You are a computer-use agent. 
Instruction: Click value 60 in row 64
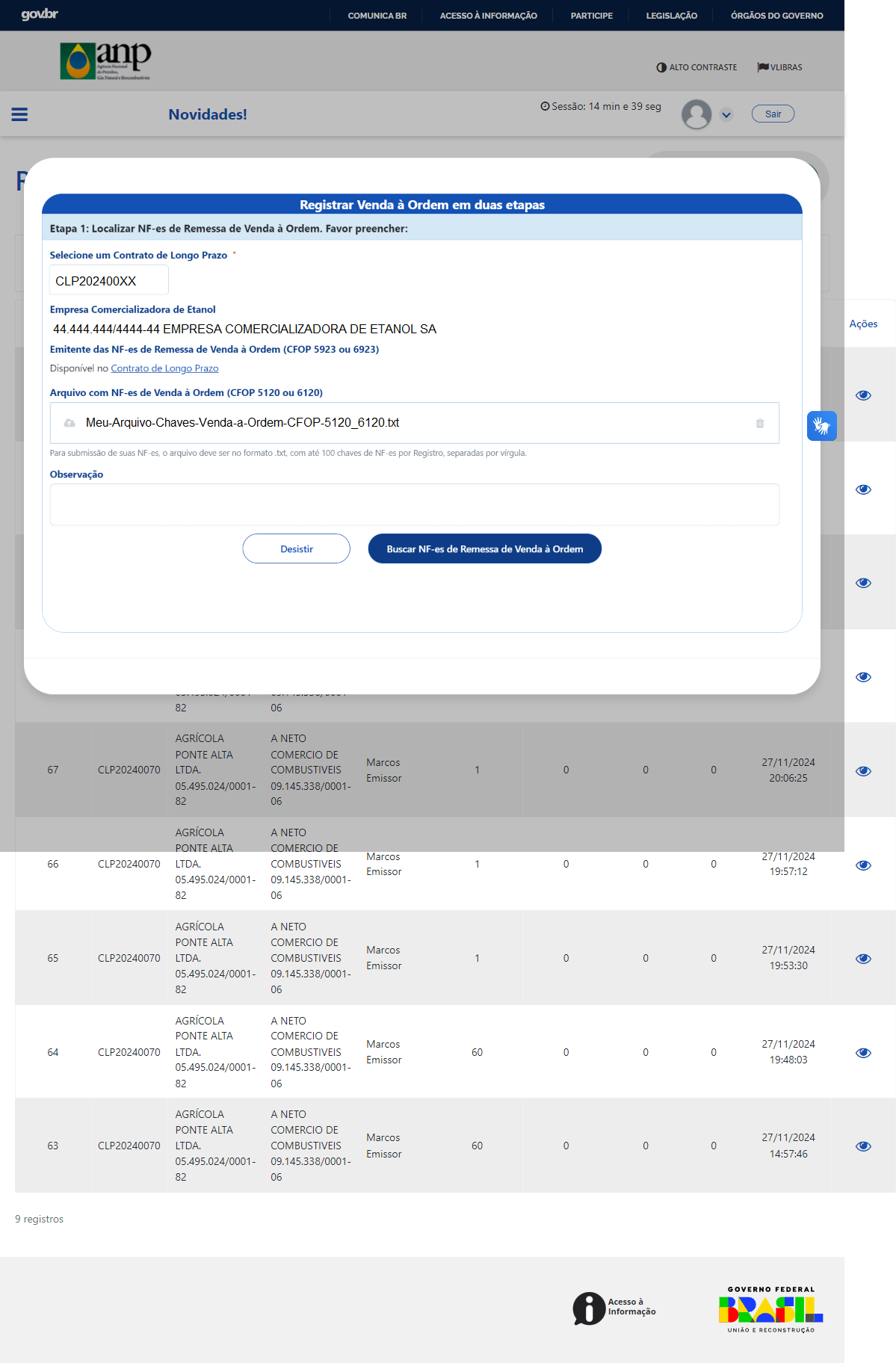[x=477, y=1052]
